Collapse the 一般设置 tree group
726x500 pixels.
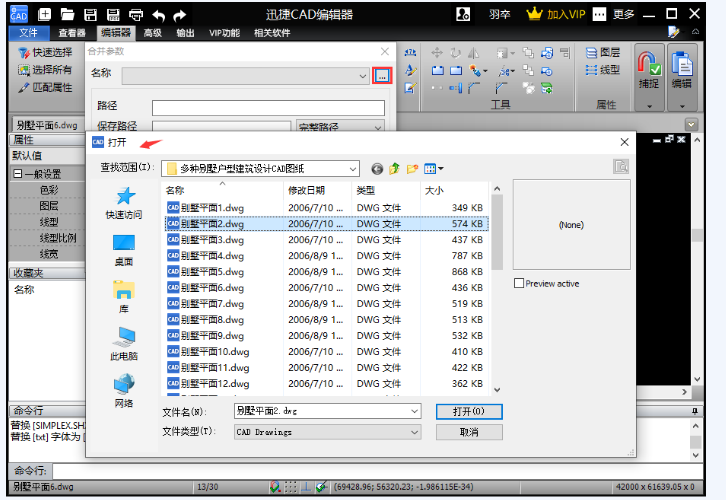18,174
